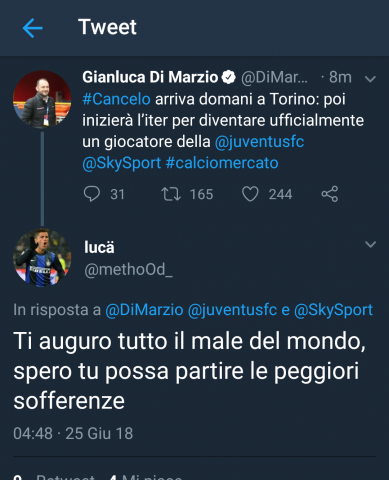389x480 pixels.
Task: Expand options chevron on Di Marzio's tweet
Action: 370,79
